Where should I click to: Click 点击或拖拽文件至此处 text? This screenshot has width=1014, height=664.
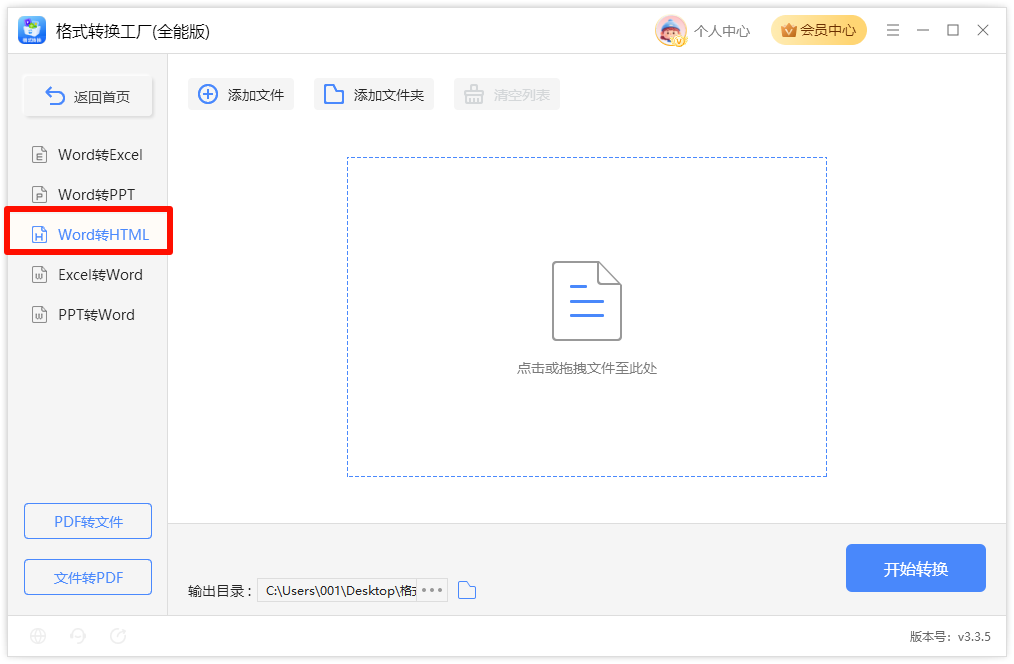(x=587, y=369)
